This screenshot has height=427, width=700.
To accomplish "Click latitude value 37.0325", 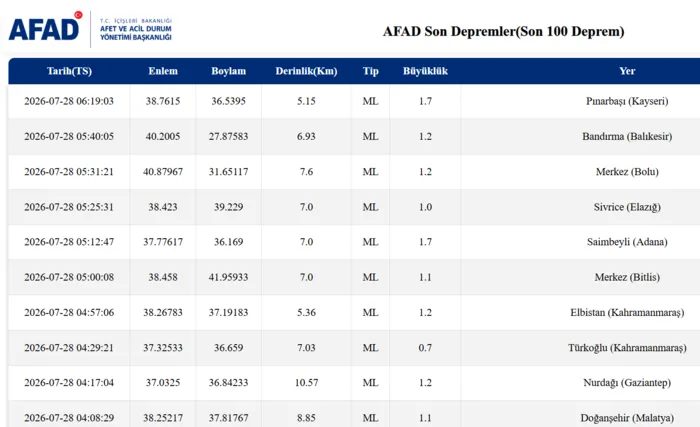I will coord(163,383).
